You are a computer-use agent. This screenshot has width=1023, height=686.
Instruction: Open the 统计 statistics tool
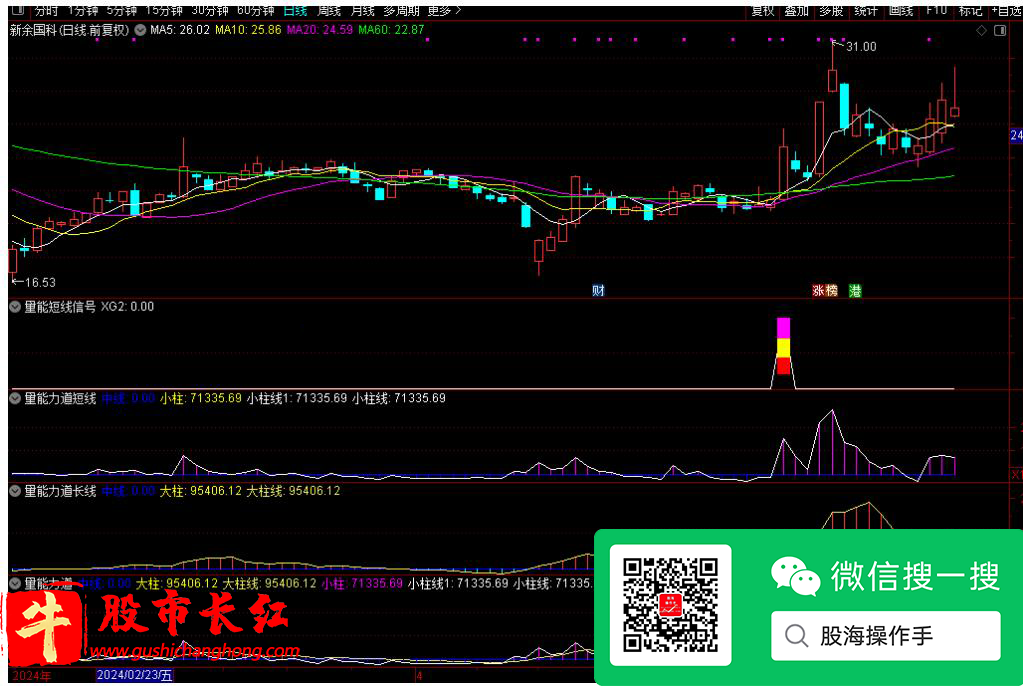click(866, 10)
